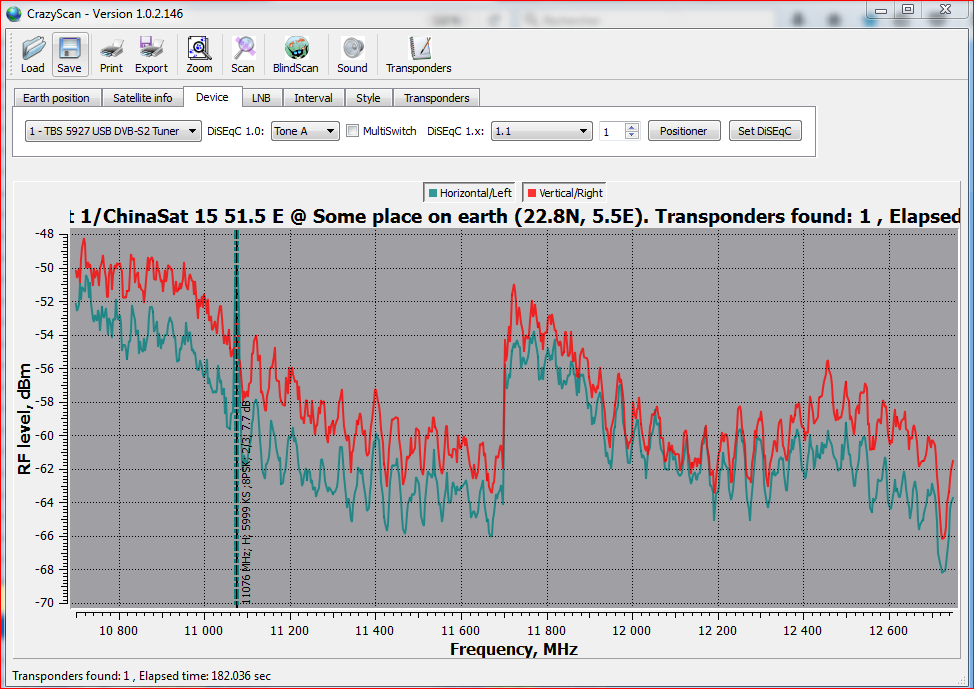Print the spectrum chart
This screenshot has height=689, width=974.
pos(111,54)
